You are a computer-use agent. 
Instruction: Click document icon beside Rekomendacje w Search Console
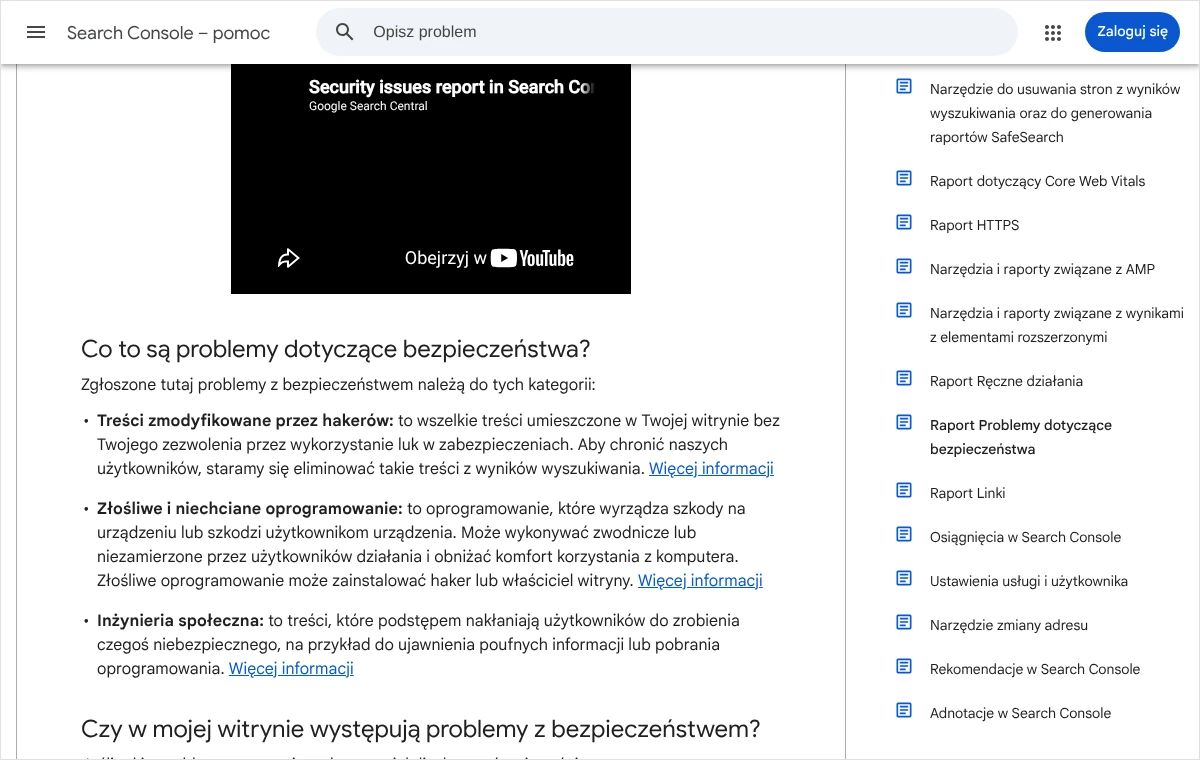(x=904, y=667)
